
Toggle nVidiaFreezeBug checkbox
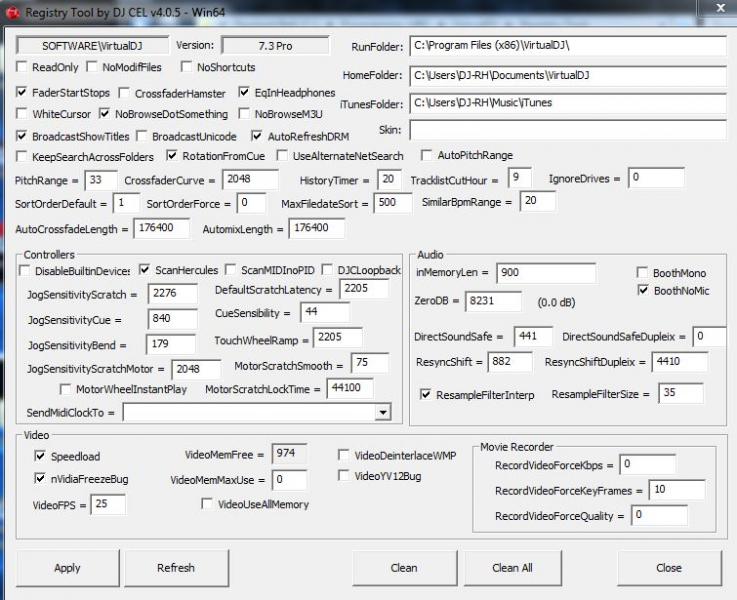point(40,478)
